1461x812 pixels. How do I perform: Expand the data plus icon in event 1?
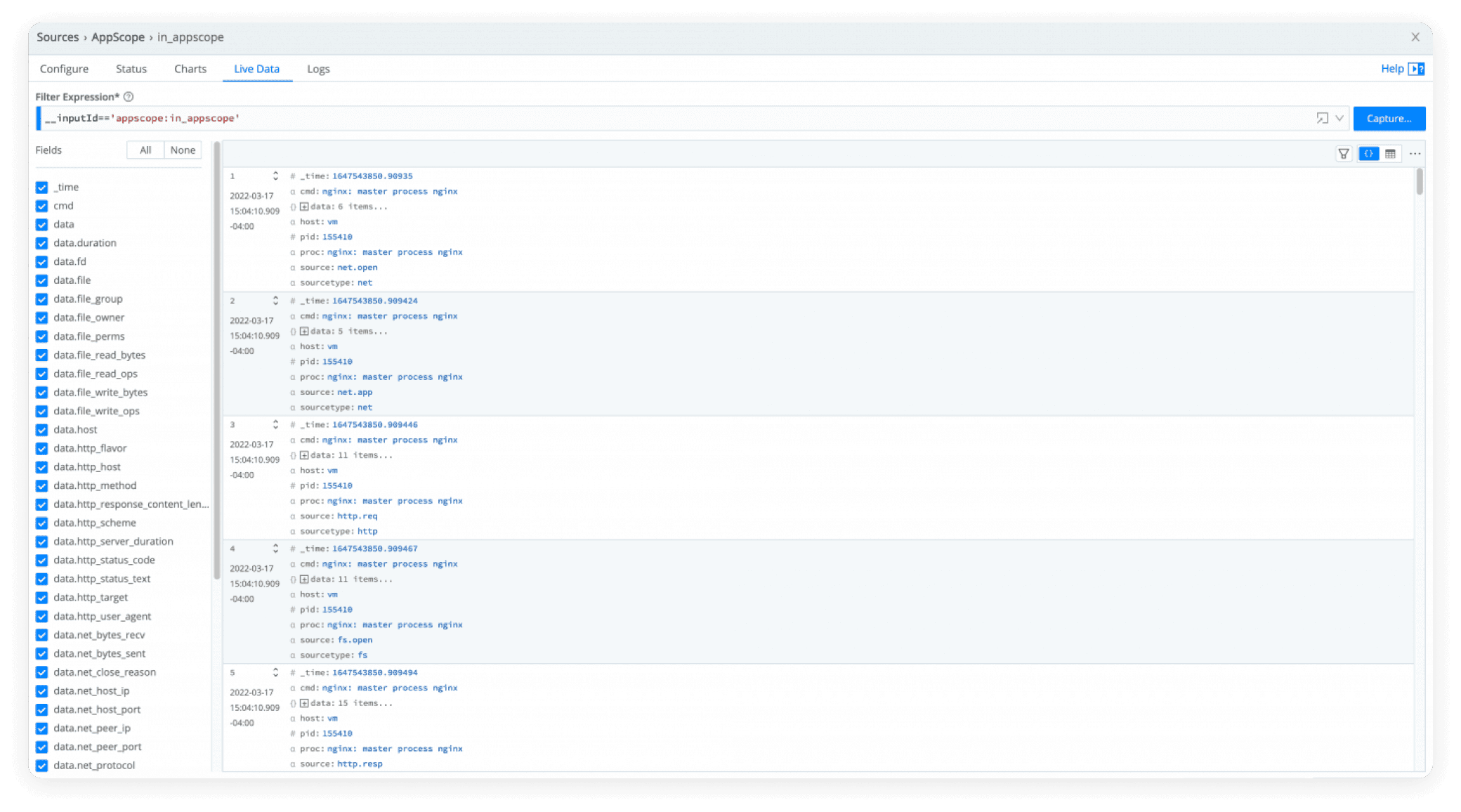(304, 207)
